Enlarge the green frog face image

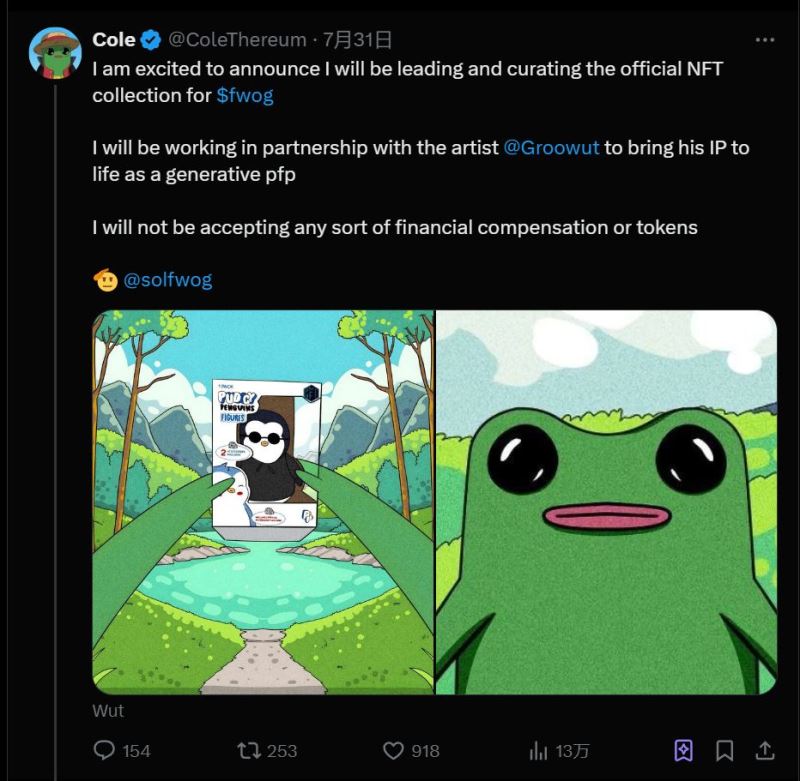tap(607, 502)
